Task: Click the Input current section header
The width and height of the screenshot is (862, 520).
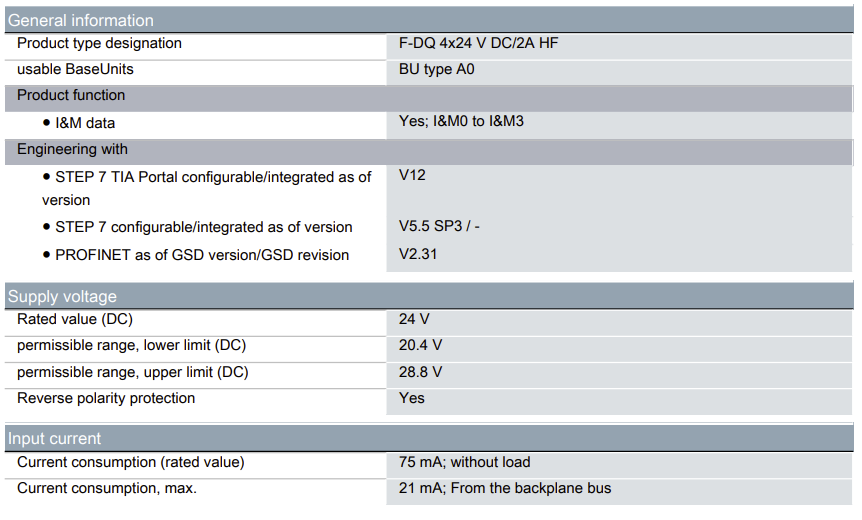Action: point(54,438)
